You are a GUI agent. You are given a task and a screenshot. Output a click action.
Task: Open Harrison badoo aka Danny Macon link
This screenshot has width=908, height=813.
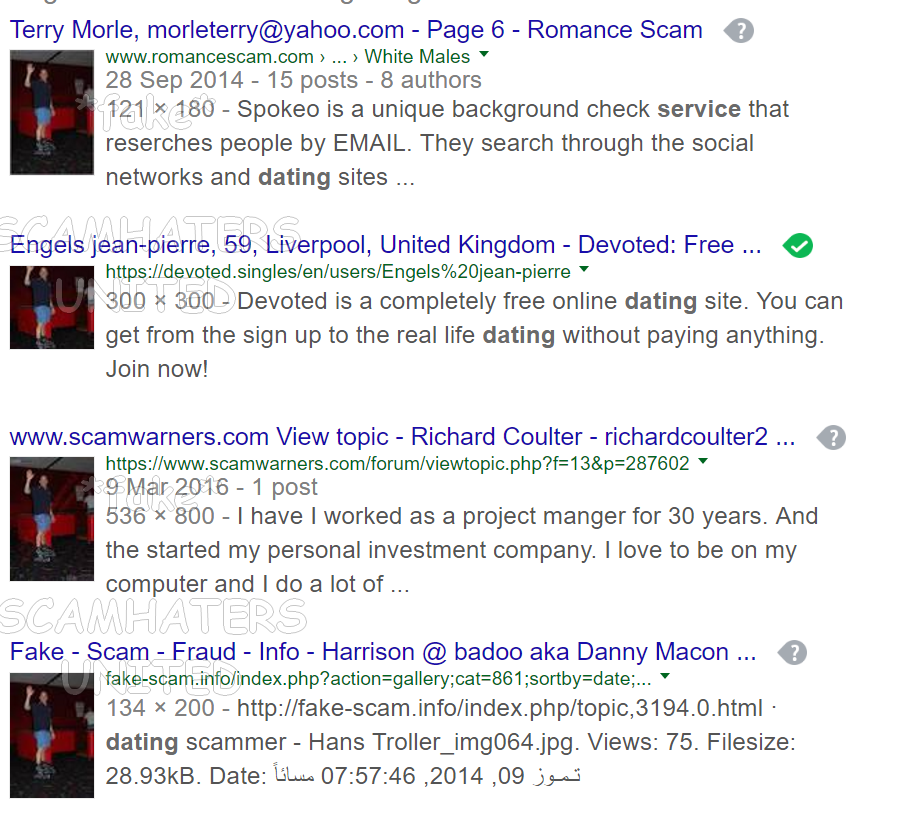coord(383,652)
